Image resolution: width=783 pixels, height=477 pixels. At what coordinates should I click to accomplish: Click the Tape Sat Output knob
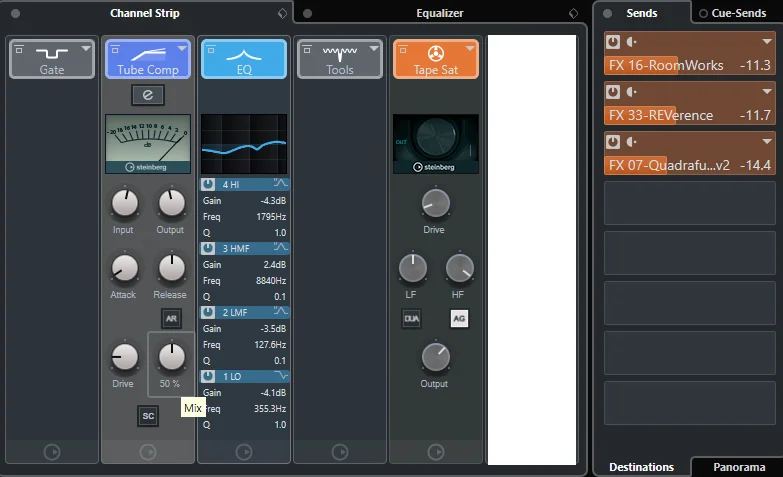[x=435, y=357]
